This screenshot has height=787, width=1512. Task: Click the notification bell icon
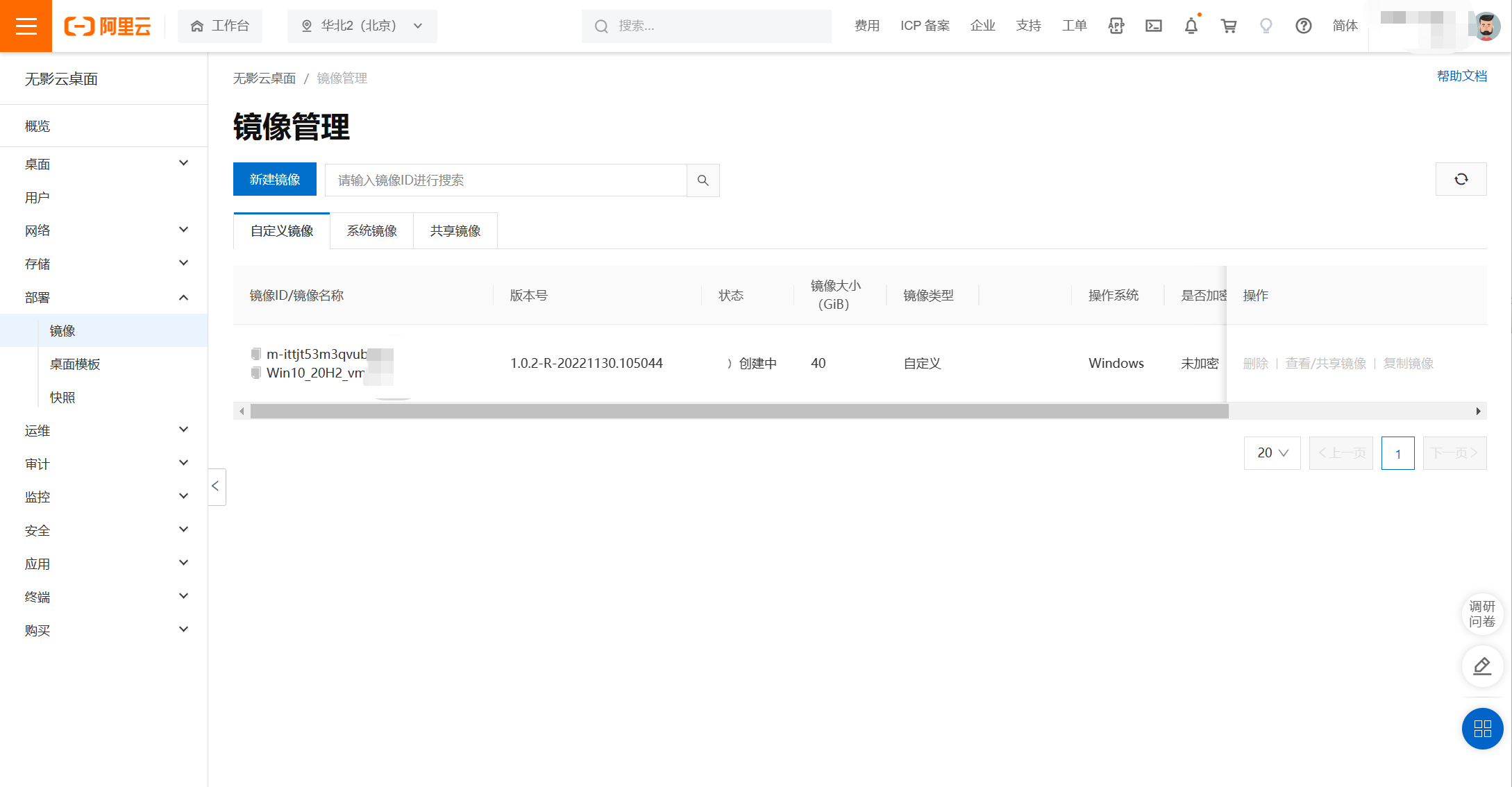pyautogui.click(x=1191, y=26)
